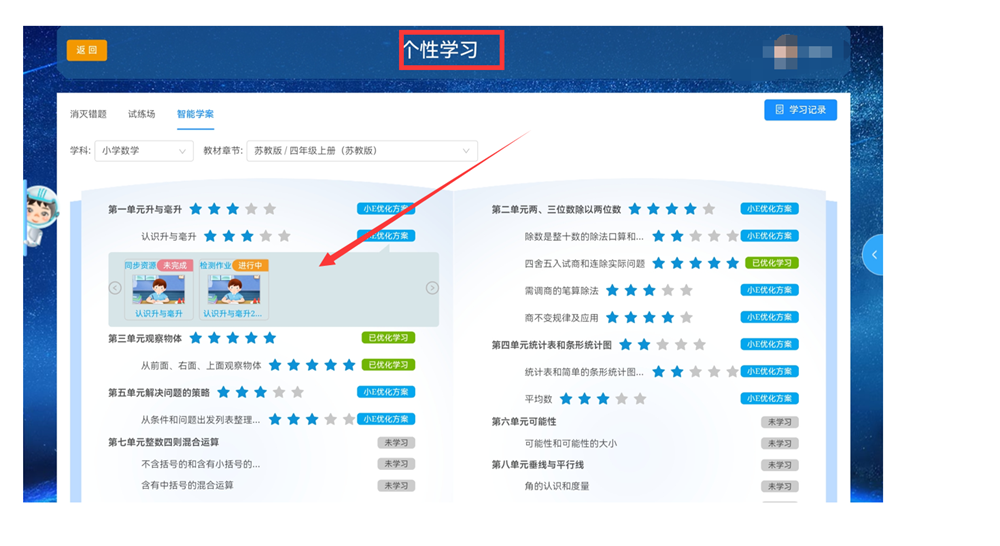This screenshot has width=1000, height=546.
Task: Select chapter 第二单元两、三位数除以两位数
Action: (556, 209)
